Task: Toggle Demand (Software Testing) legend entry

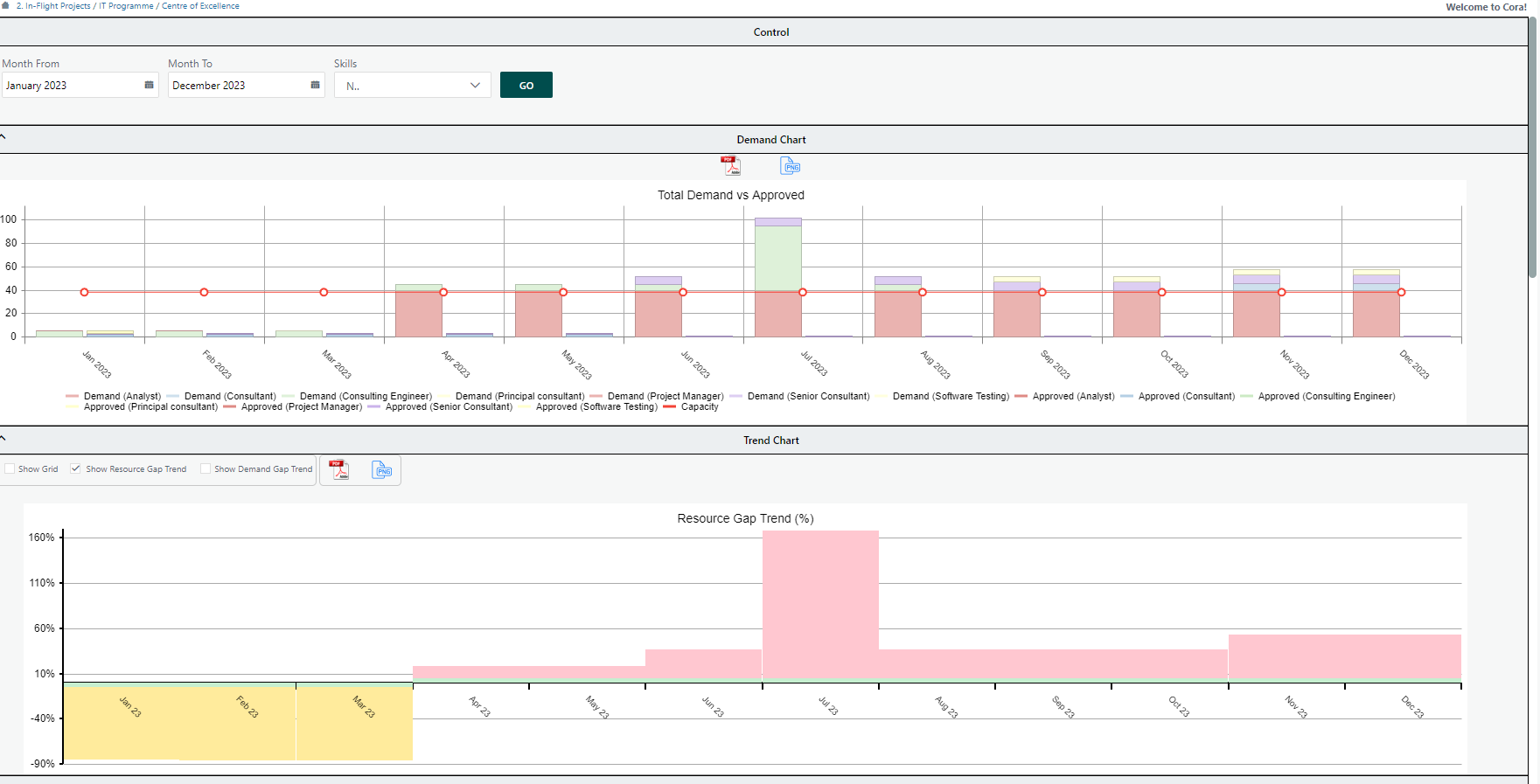Action: 942,397
